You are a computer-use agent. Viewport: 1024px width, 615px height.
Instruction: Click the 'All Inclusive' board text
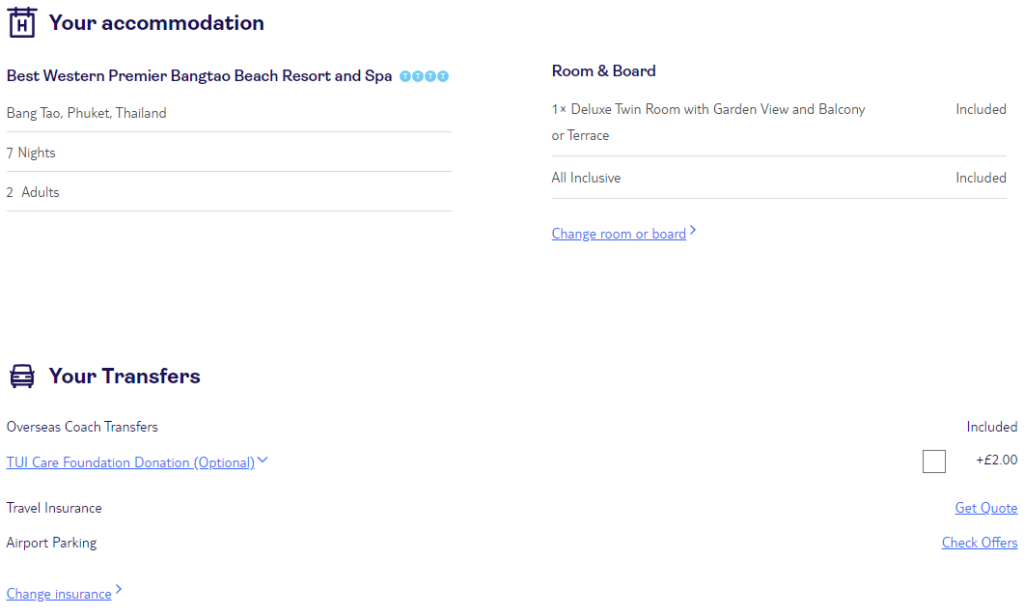tap(586, 178)
